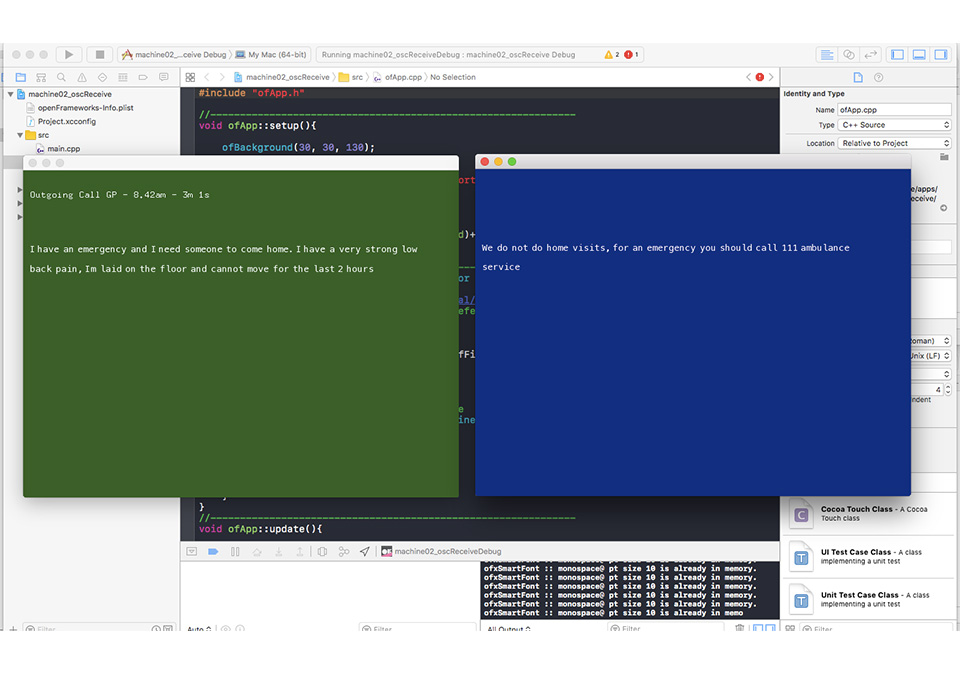Jump to previous issue arrow
Screen dimensions: 960x674
pos(748,77)
